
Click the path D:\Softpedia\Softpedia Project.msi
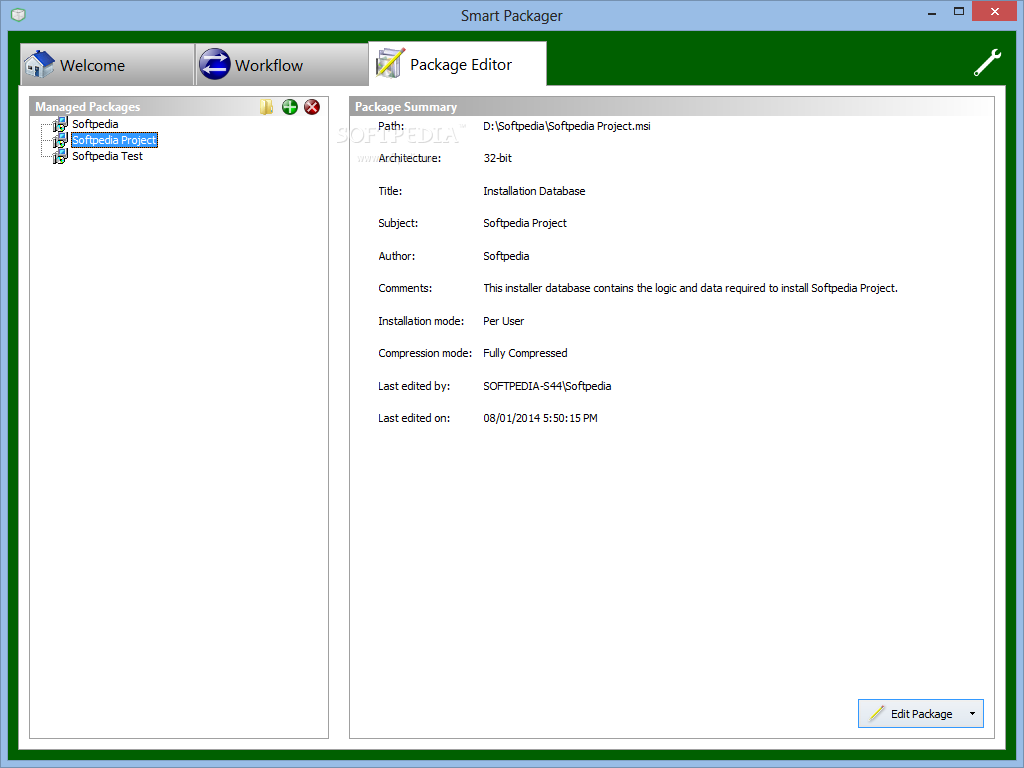click(567, 126)
